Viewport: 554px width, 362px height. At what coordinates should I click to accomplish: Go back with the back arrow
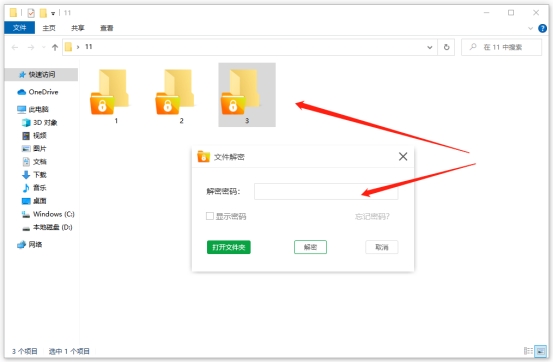click(x=15, y=47)
